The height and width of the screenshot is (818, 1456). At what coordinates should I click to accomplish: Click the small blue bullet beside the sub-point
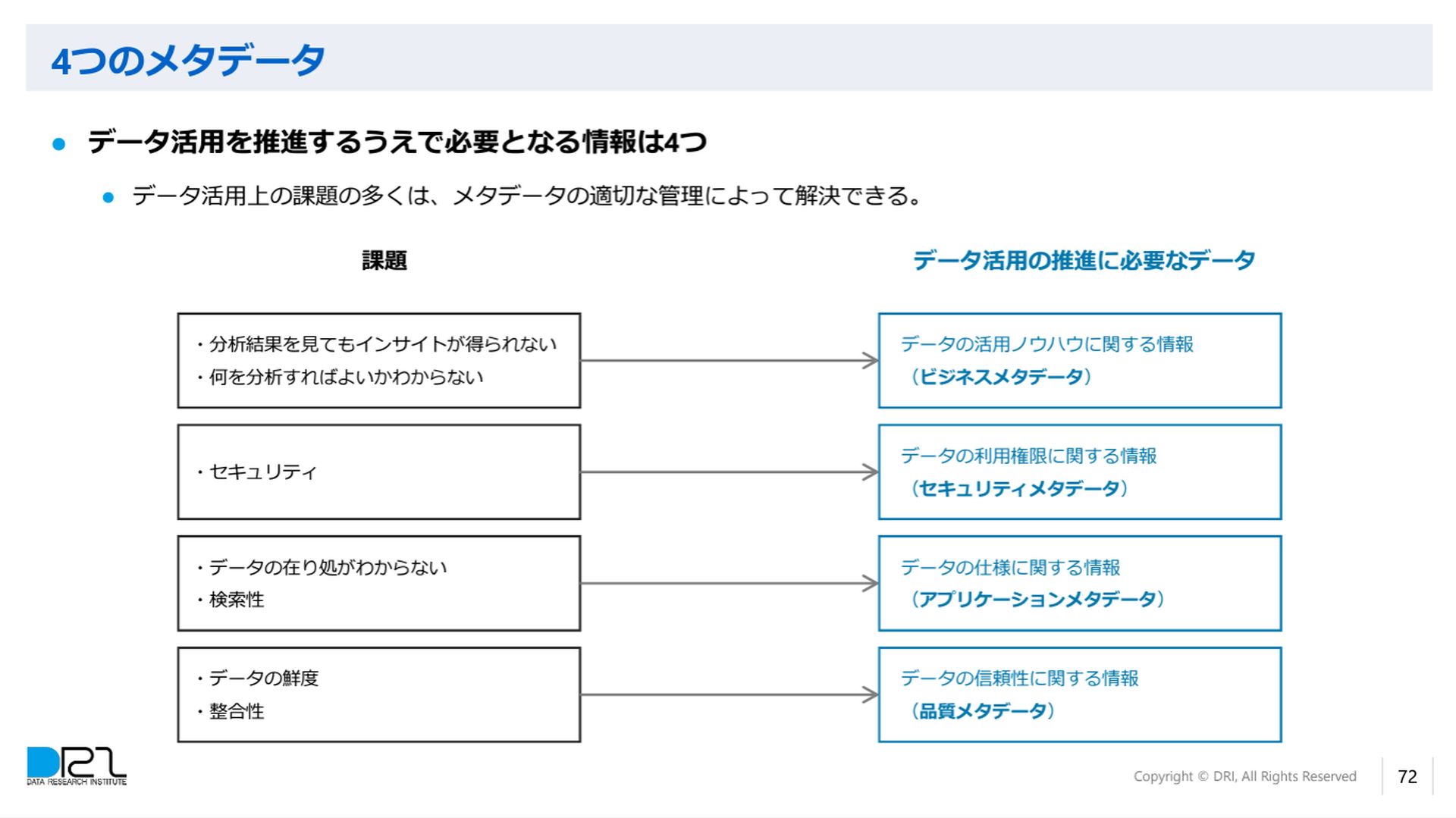(108, 198)
